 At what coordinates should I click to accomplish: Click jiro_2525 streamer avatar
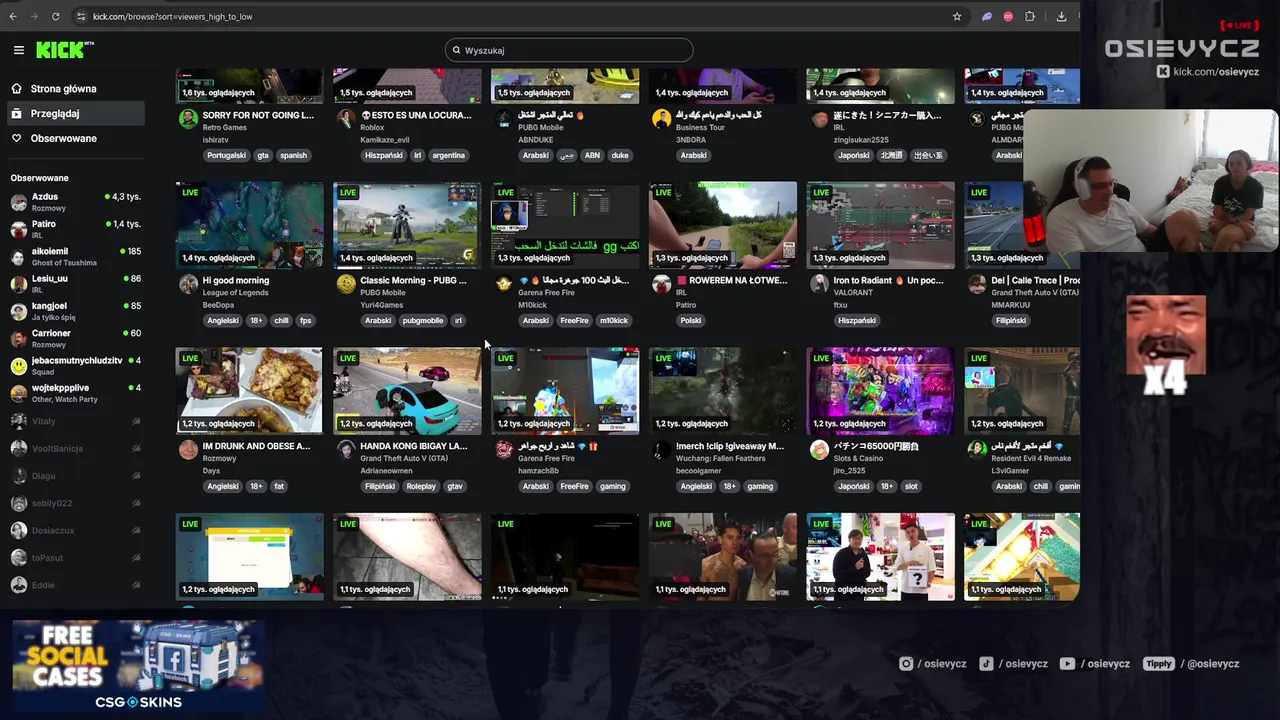coord(819,450)
